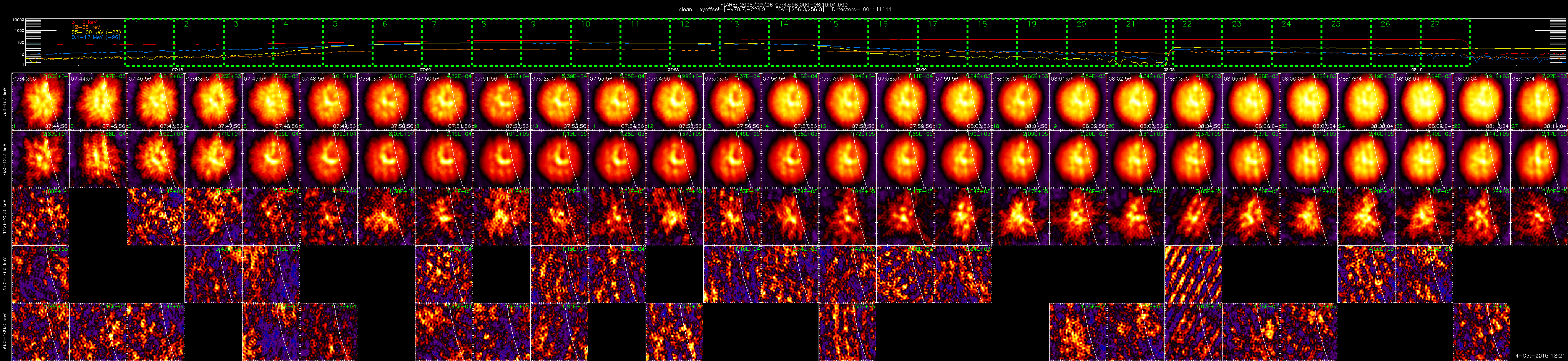Click the 6.0-12.0 keV row label

tap(4, 159)
